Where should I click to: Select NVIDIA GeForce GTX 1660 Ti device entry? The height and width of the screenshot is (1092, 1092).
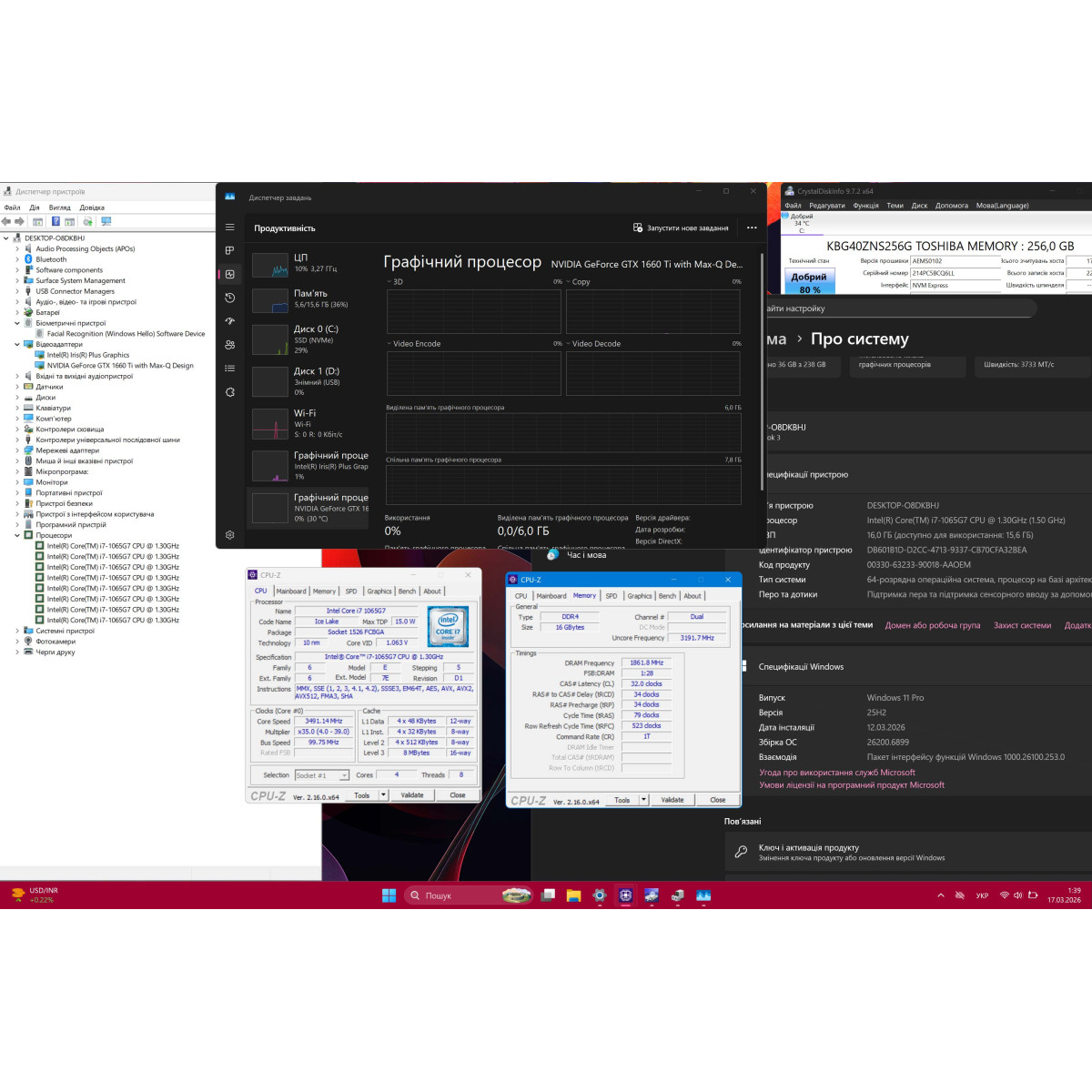(120, 366)
